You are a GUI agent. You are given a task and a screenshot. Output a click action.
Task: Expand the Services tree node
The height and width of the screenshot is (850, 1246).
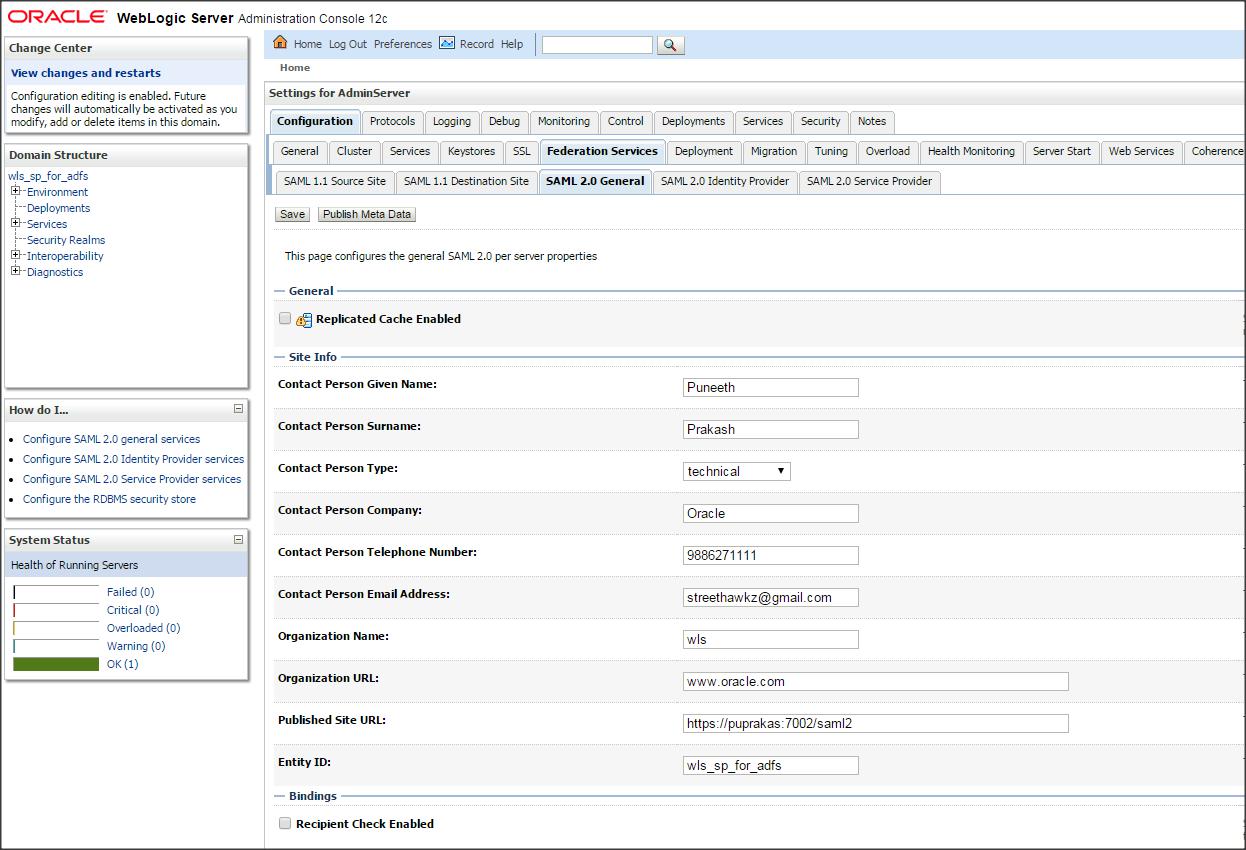tap(16, 224)
